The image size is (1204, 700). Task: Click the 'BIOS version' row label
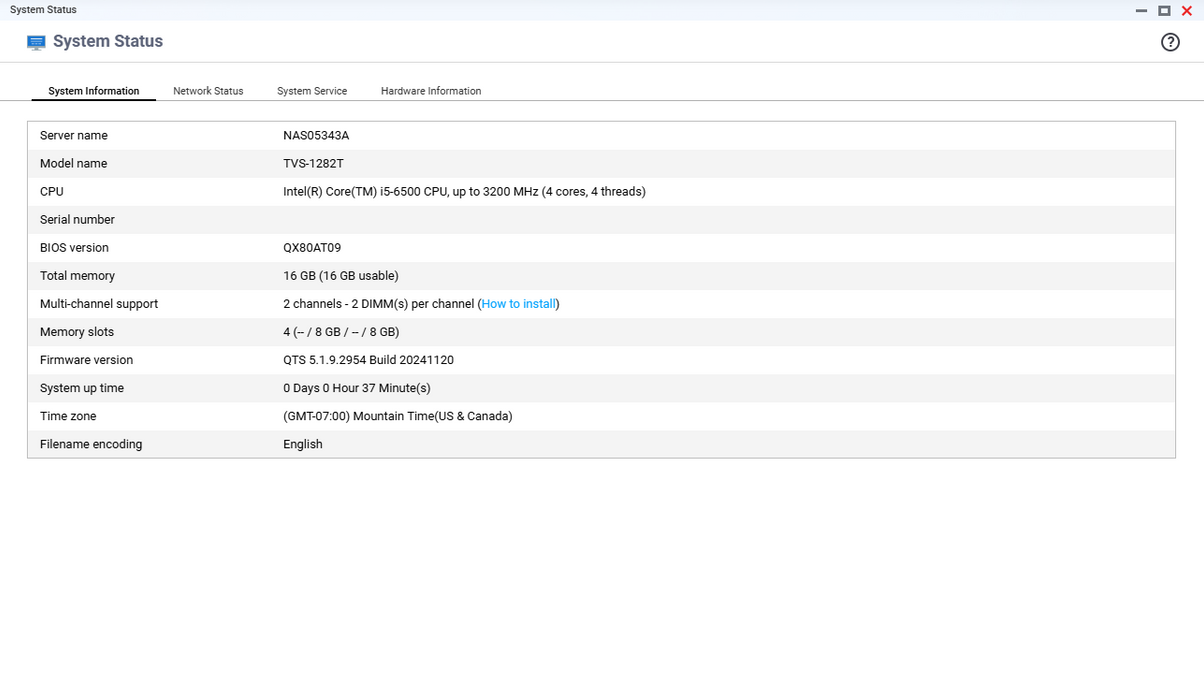coord(74,248)
